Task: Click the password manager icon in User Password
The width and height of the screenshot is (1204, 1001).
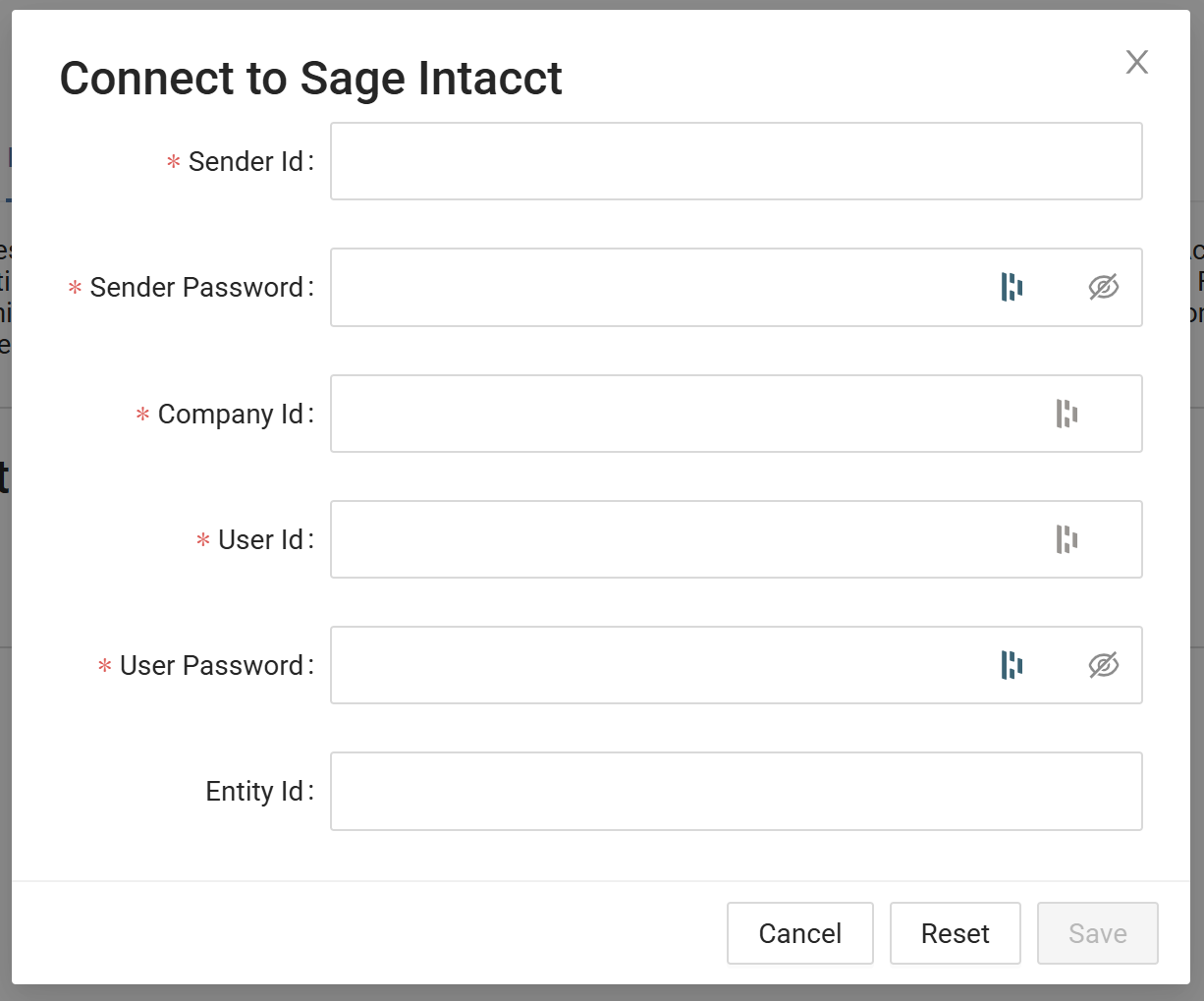Action: coord(1012,665)
